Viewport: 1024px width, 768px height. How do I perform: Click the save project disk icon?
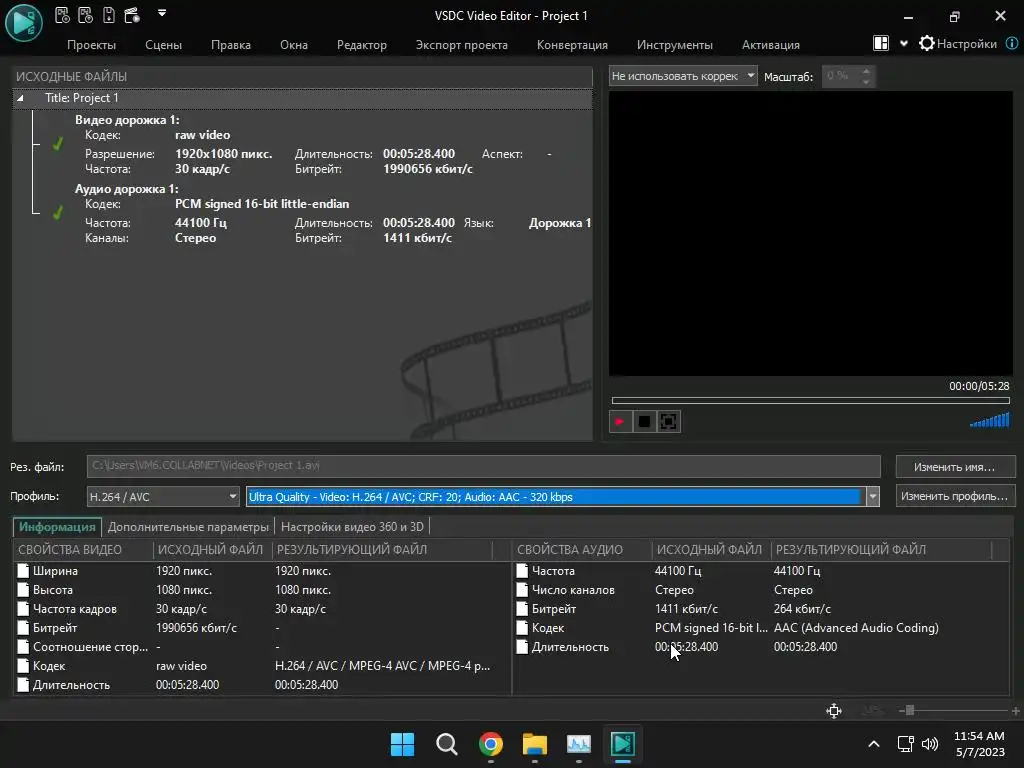pyautogui.click(x=109, y=14)
